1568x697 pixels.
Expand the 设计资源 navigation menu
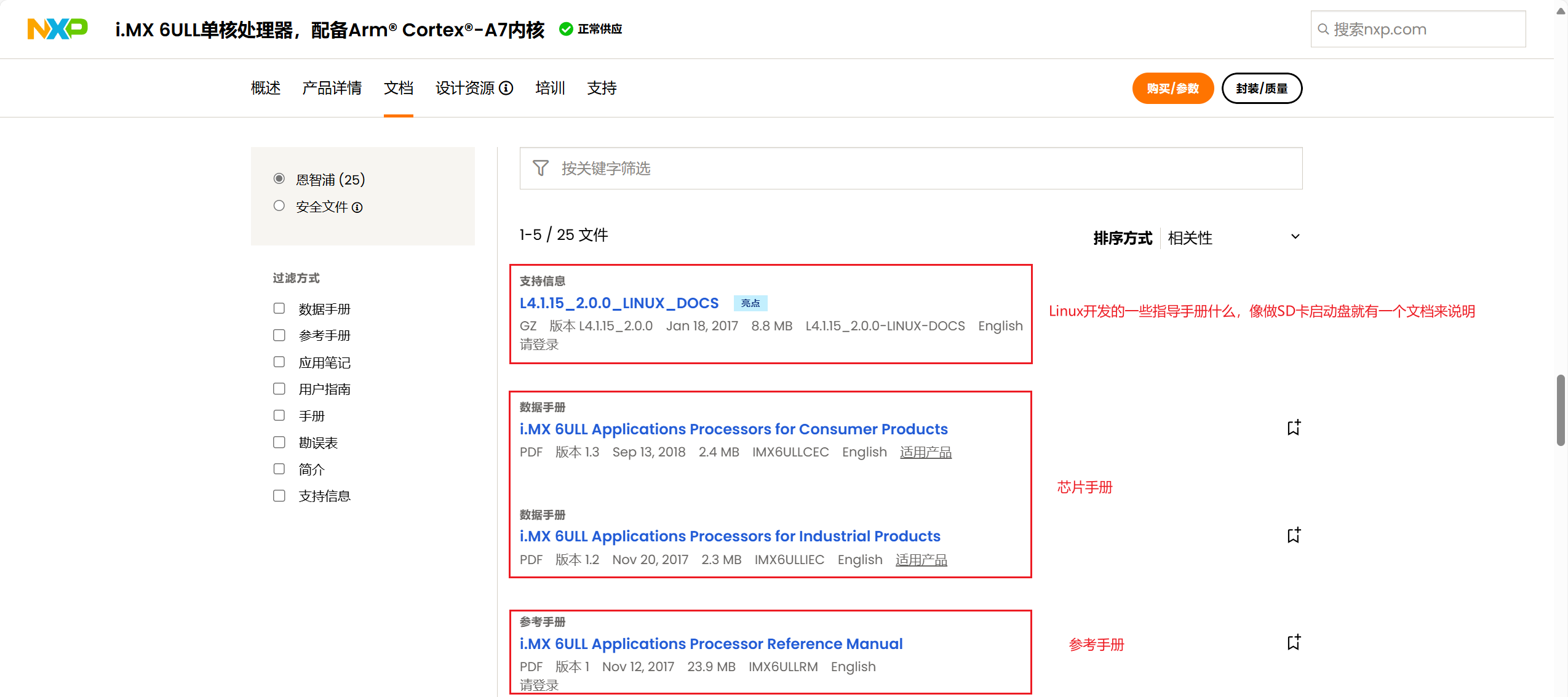465,88
